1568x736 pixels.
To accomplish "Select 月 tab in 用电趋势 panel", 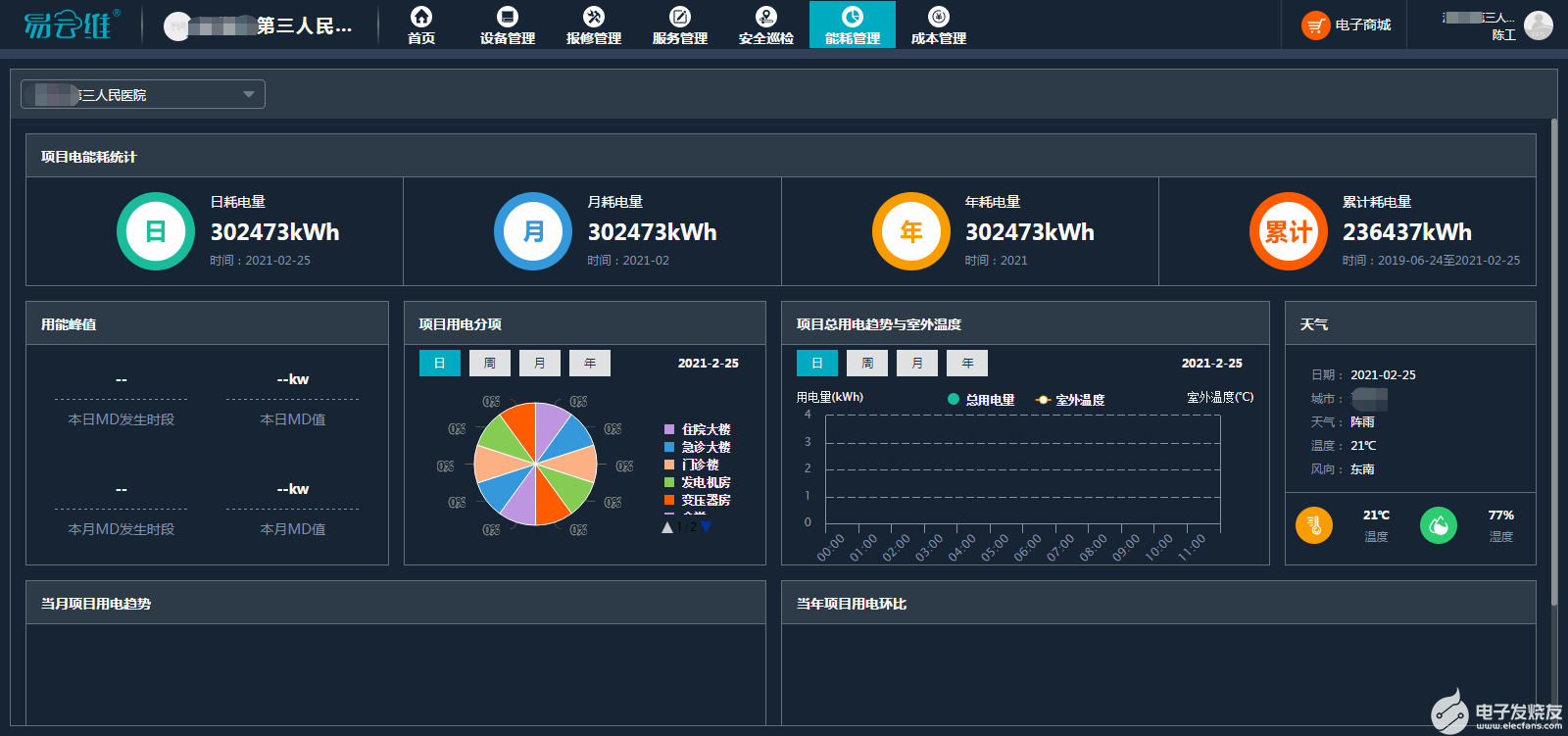I will coord(917,364).
